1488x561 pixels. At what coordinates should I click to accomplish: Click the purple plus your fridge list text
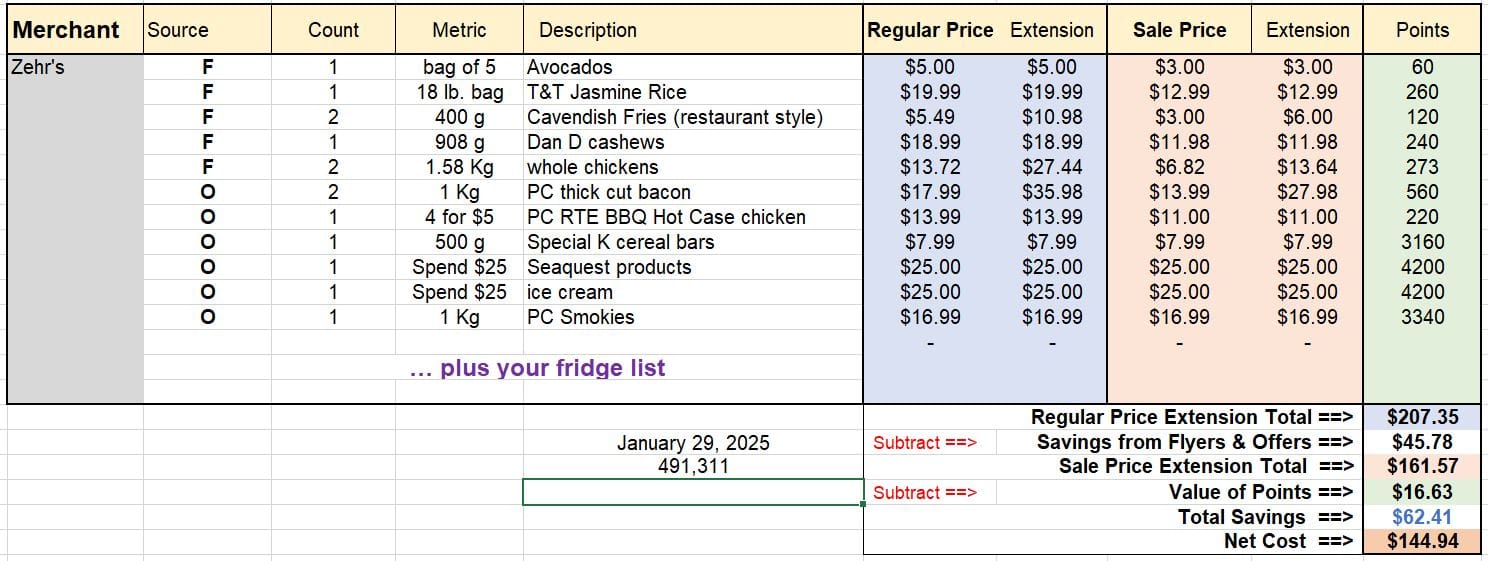tap(537, 368)
